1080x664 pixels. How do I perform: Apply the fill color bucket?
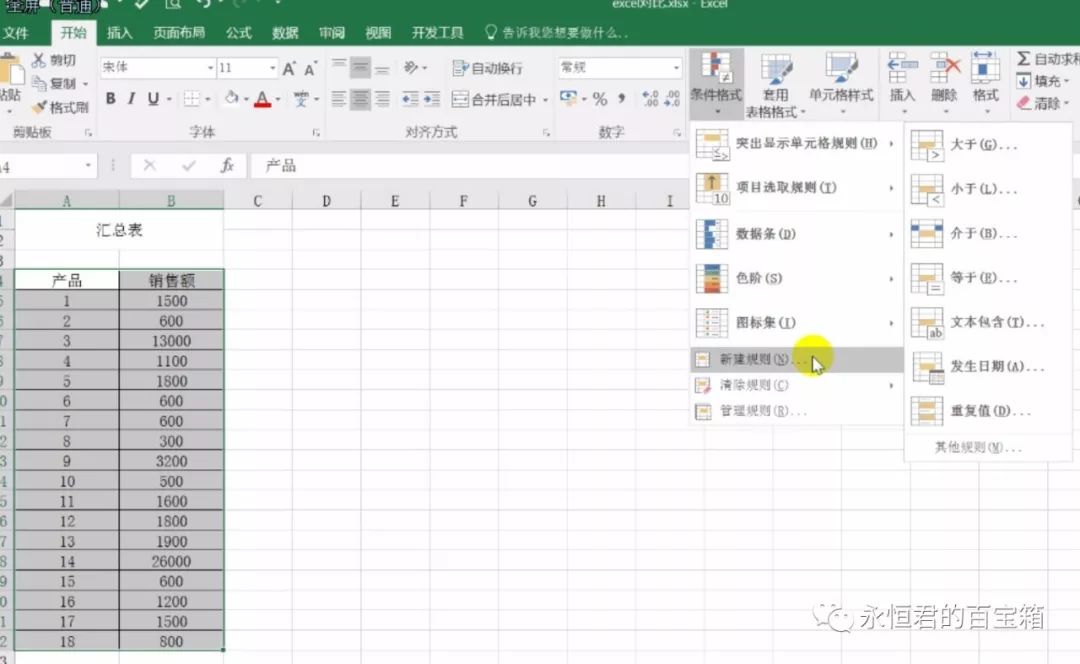(231, 98)
